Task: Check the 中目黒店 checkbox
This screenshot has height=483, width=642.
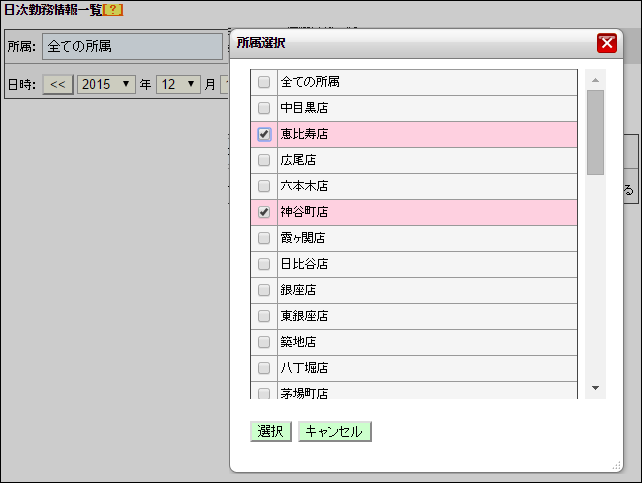Action: tap(264, 108)
